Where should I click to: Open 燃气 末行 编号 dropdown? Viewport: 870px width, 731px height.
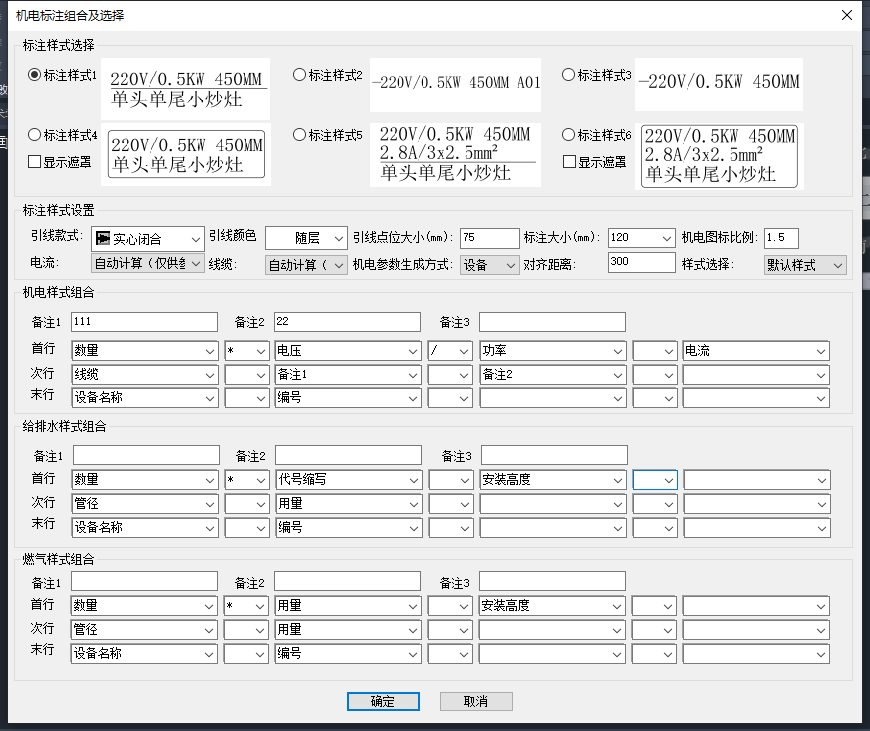347,654
